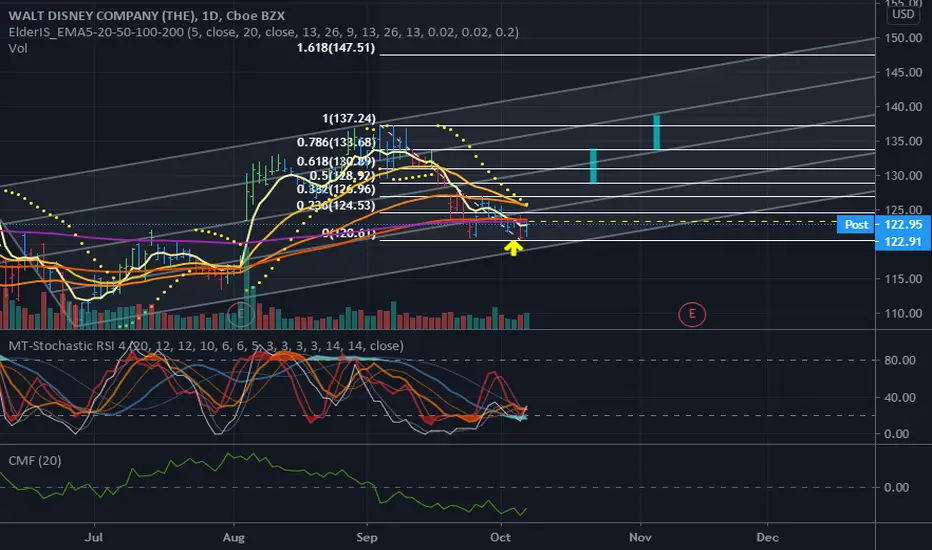This screenshot has height=550, width=932.
Task: Select the WALT DISNEY COMPANY chart title
Action: [x=146, y=15]
